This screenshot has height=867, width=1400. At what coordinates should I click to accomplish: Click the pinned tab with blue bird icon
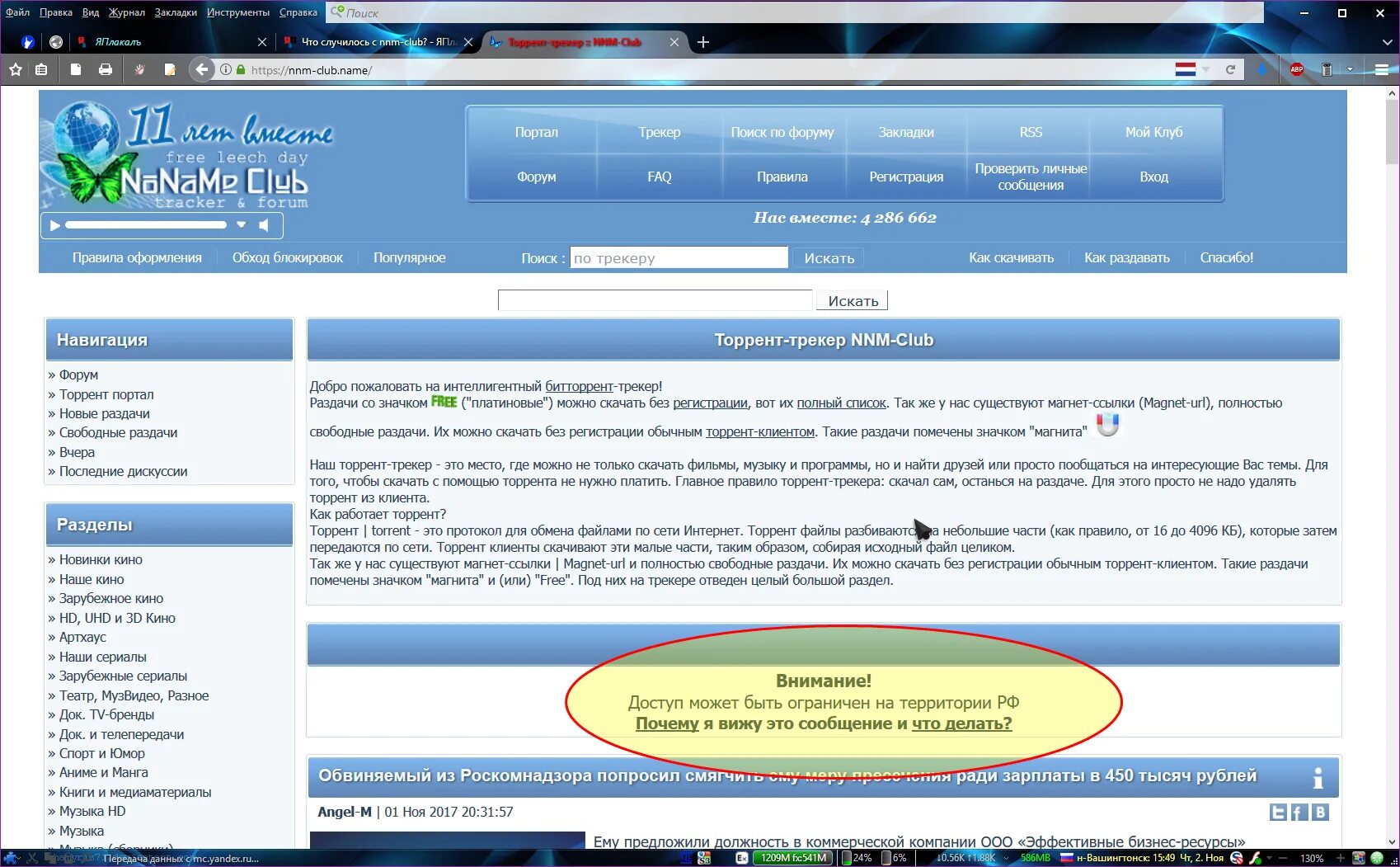tap(27, 42)
